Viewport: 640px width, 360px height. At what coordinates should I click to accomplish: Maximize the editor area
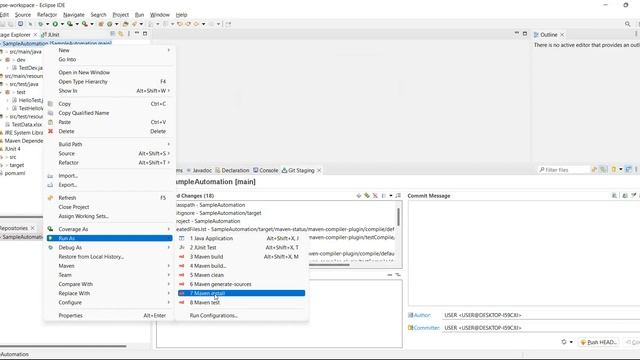click(x=525, y=33)
